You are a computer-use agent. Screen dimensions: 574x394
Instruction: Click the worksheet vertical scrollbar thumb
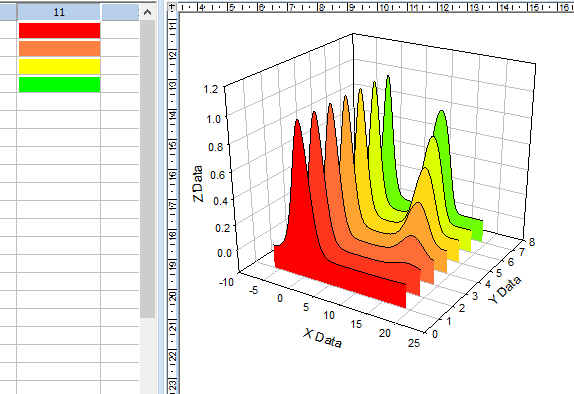coord(147,169)
